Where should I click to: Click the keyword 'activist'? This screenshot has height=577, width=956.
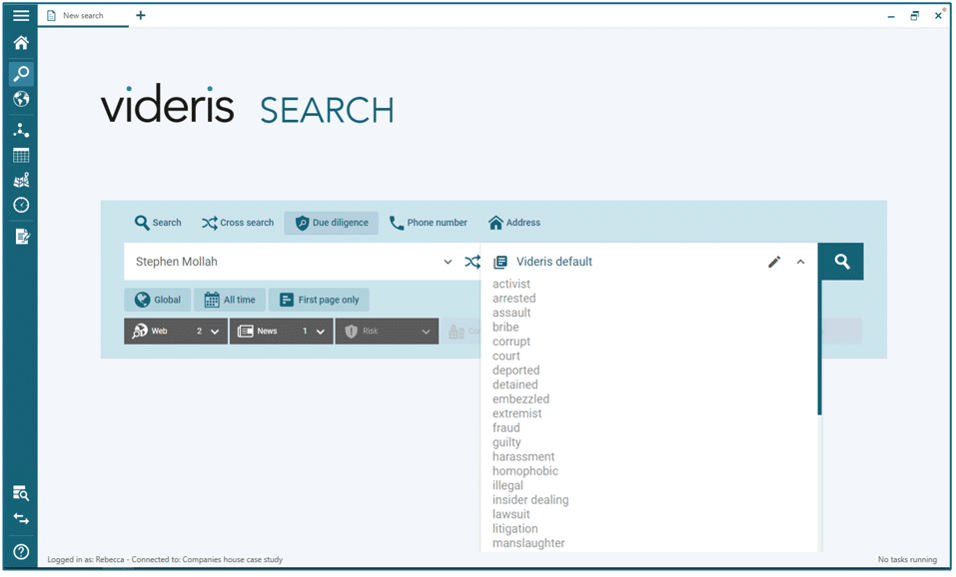click(512, 284)
